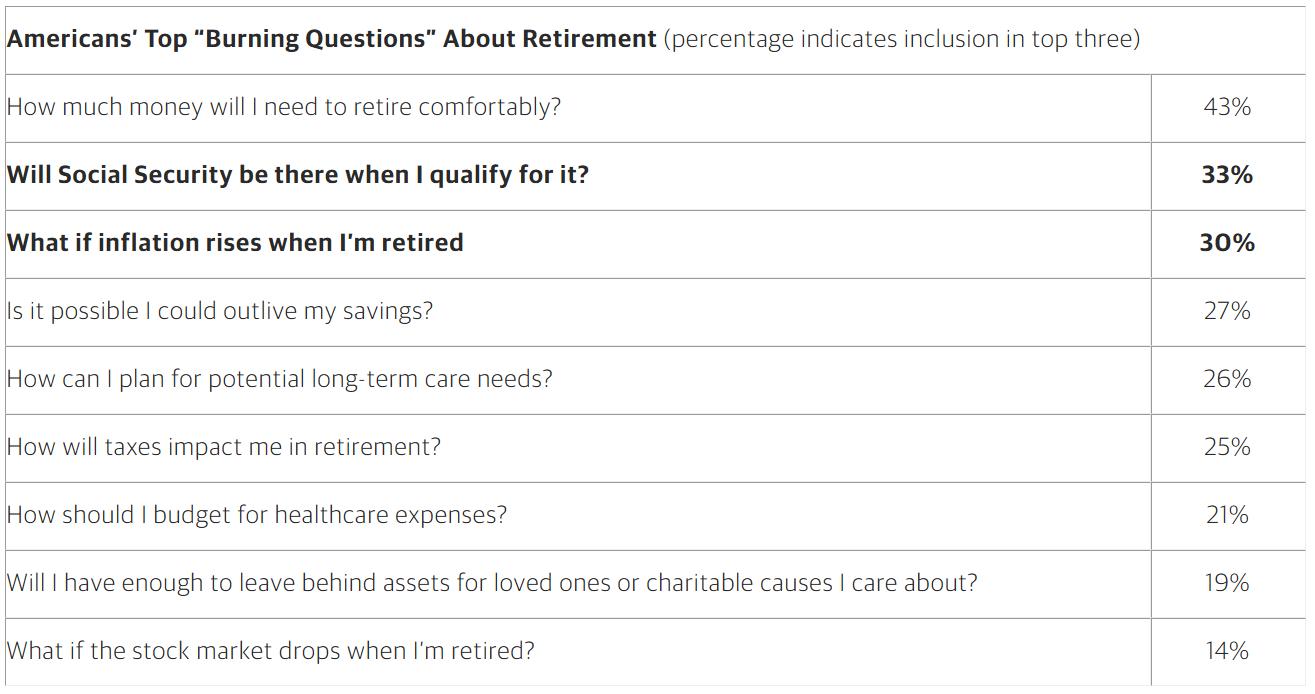Click the 19% value cell

[1227, 583]
